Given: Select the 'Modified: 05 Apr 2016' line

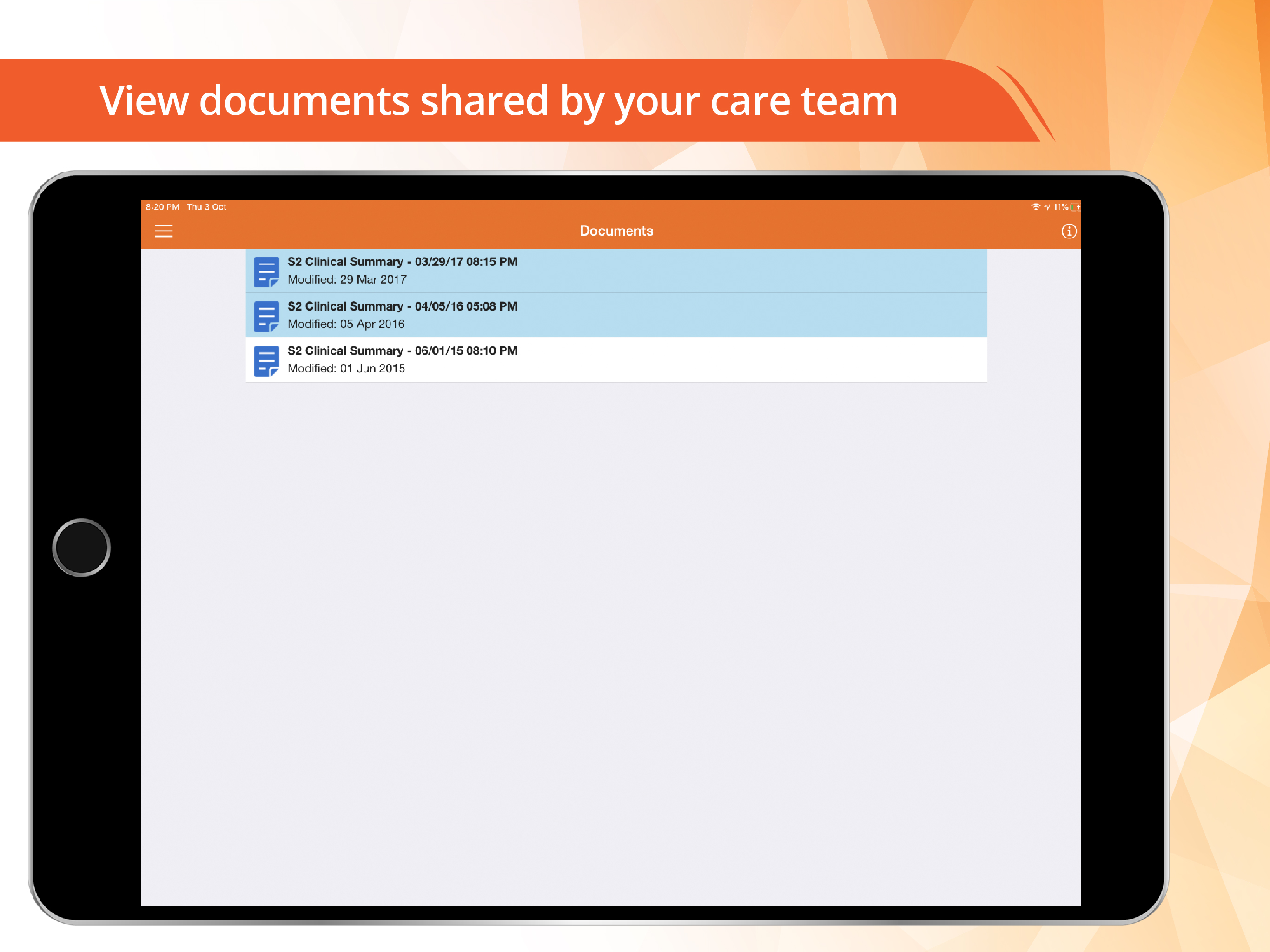Looking at the screenshot, I should coord(346,324).
